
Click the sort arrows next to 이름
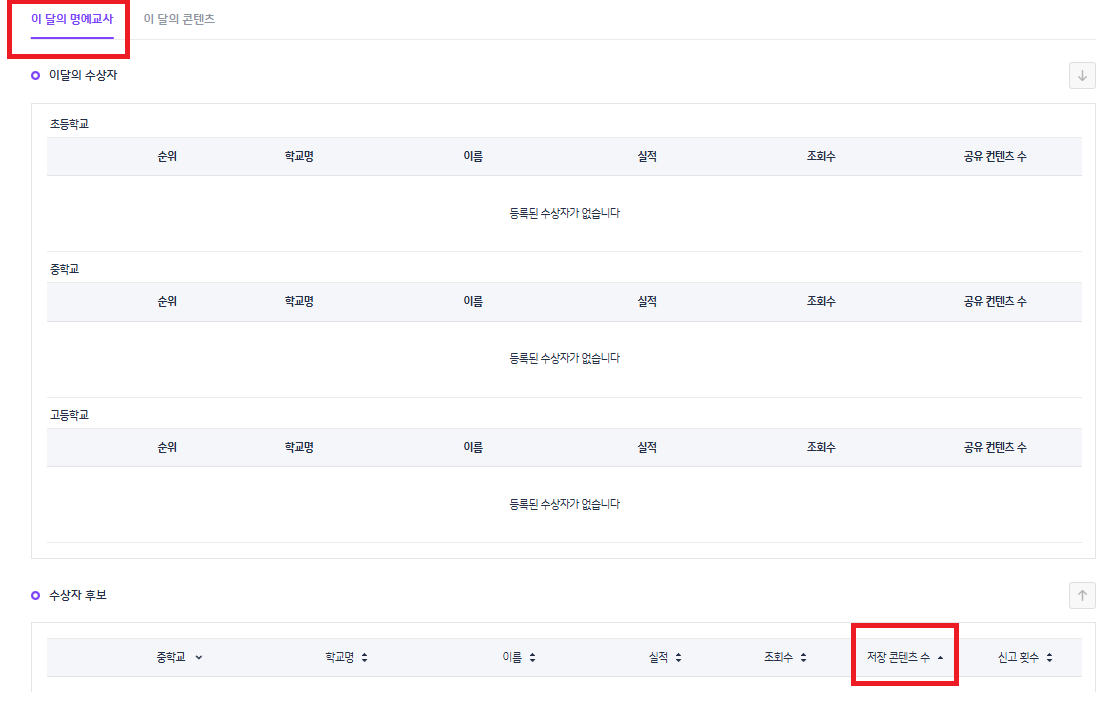pos(532,658)
